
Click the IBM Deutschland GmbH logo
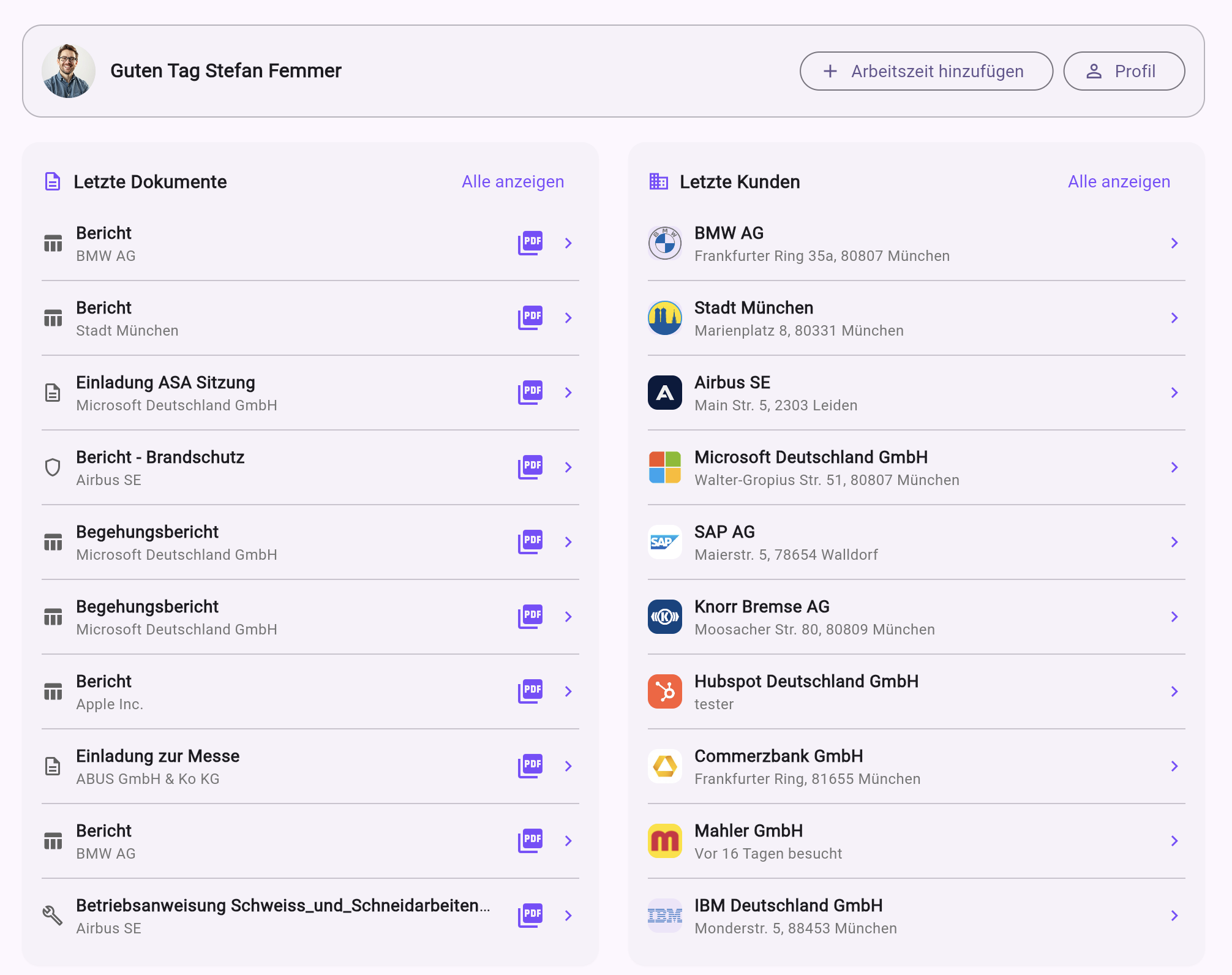coord(664,915)
